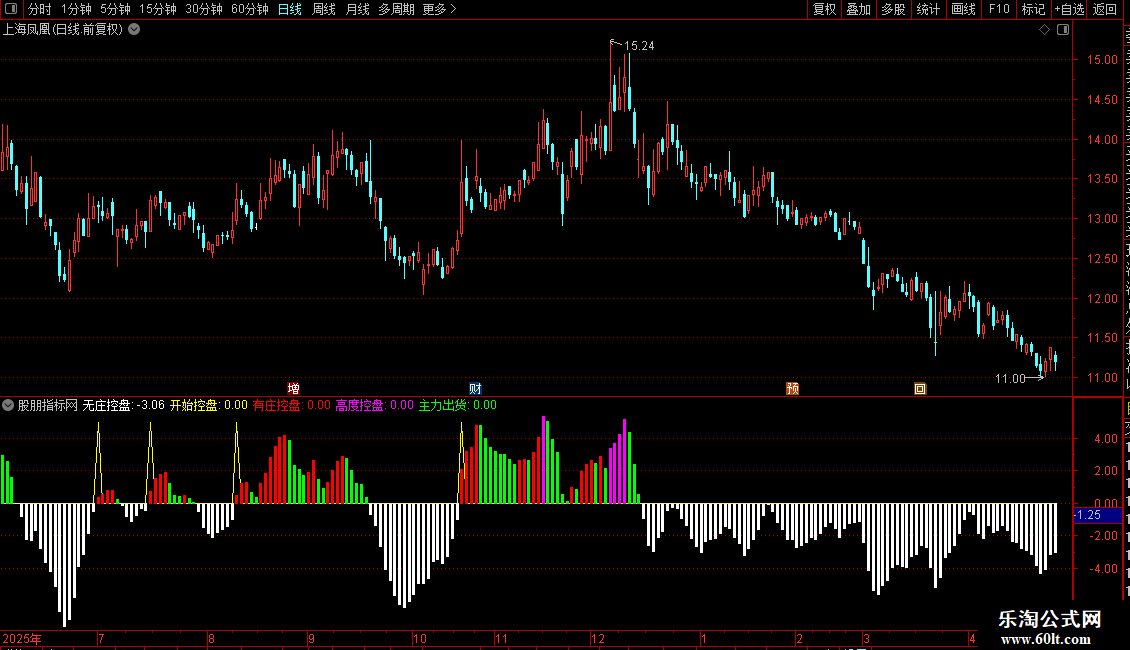
Task: Select the 周线 weekly chart tab
Action: point(324,9)
